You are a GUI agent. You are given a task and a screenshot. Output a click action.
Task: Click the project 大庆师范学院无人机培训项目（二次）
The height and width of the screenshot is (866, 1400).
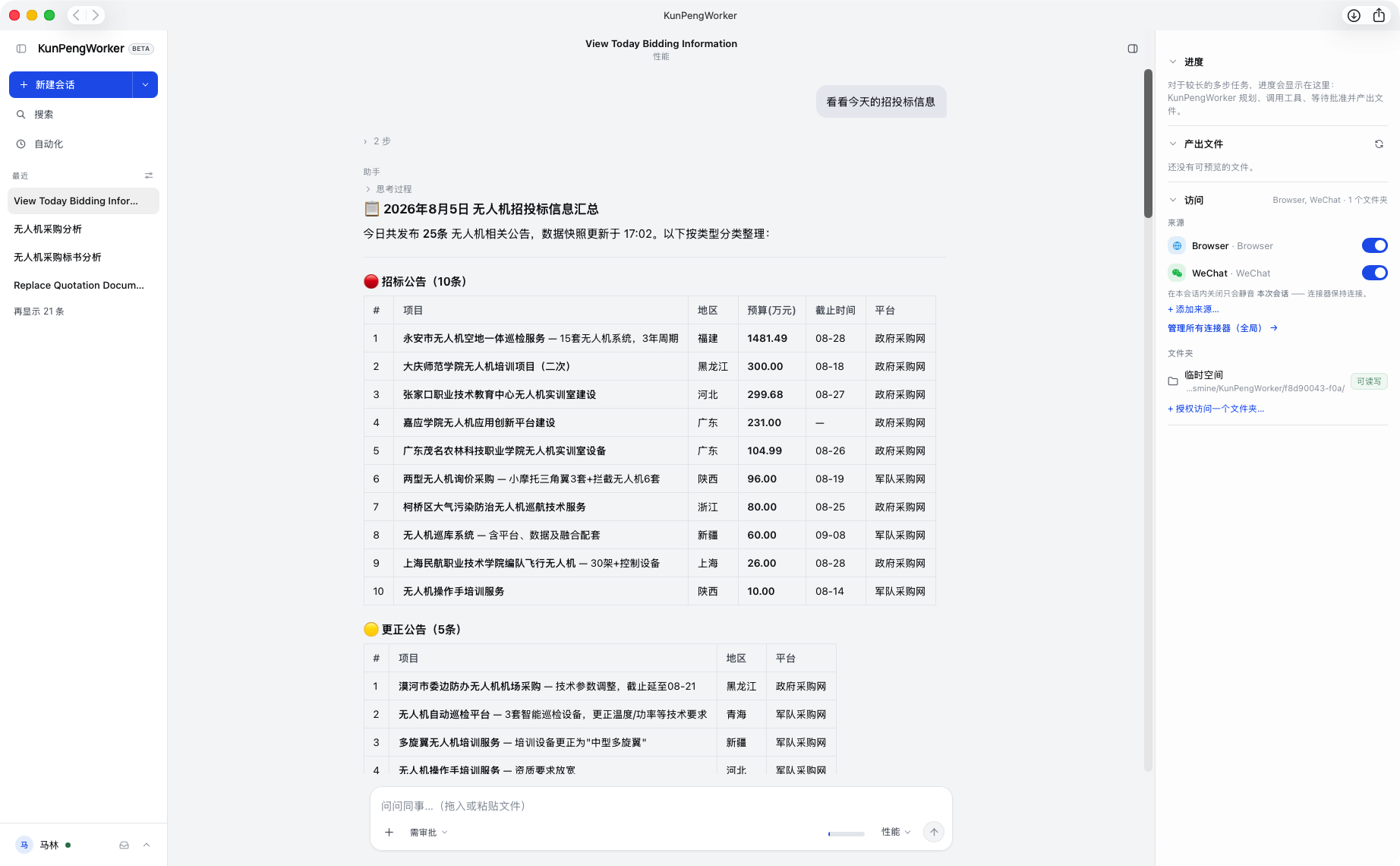pos(487,367)
